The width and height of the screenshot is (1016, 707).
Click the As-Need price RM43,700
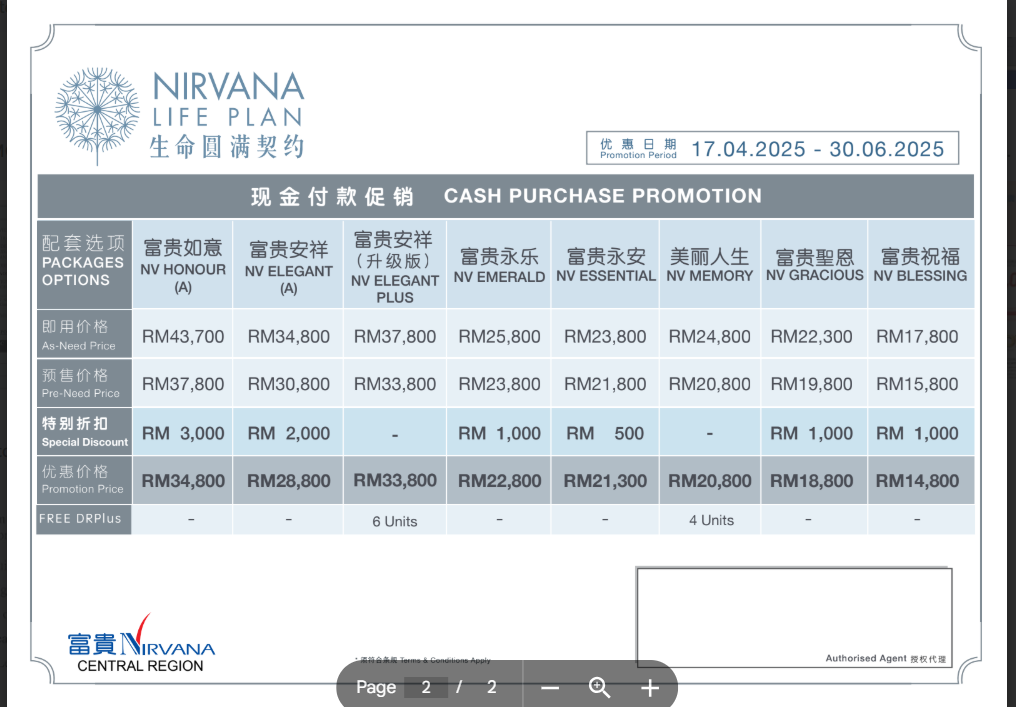pos(183,336)
